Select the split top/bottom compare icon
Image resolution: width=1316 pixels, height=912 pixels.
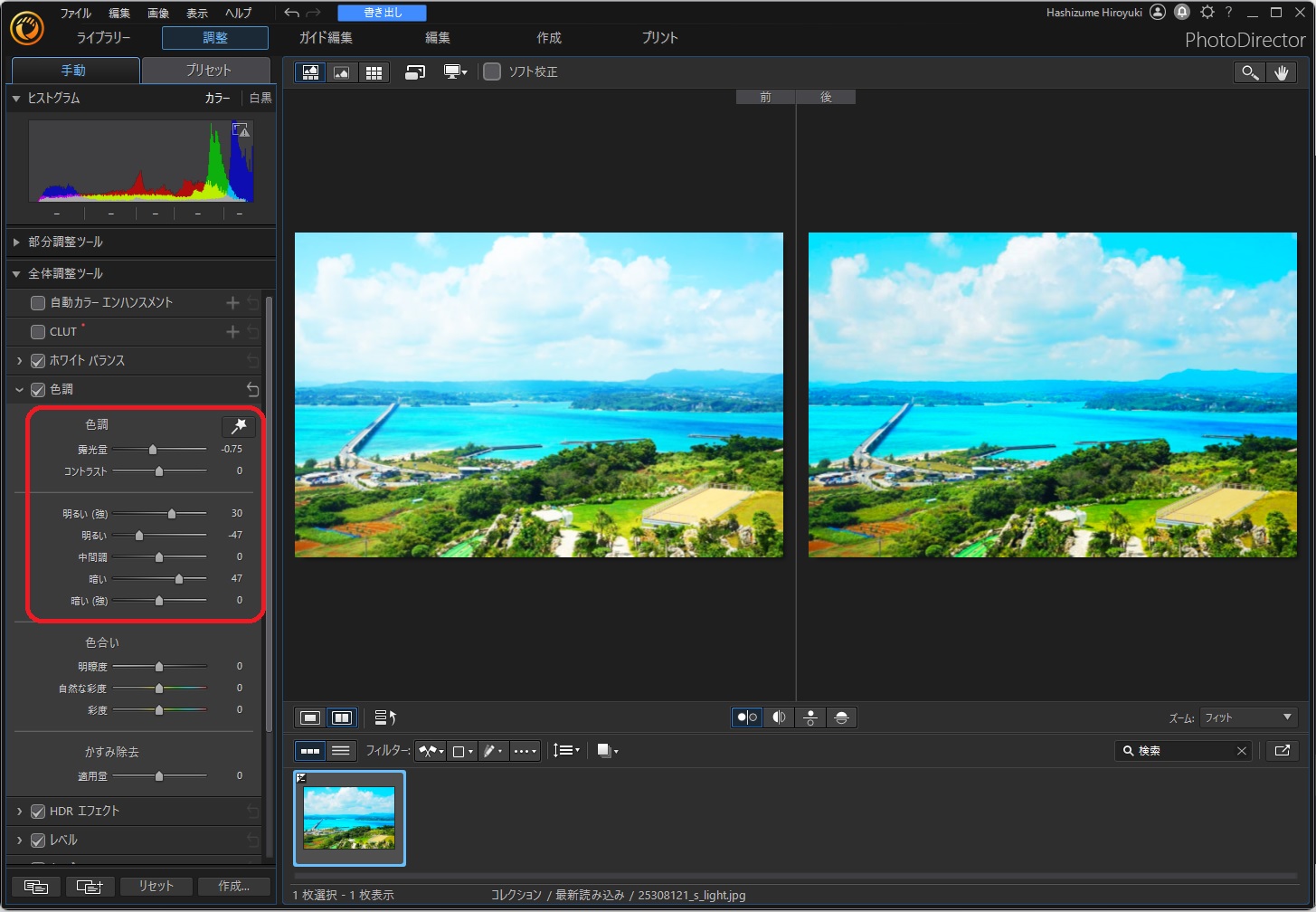point(841,717)
